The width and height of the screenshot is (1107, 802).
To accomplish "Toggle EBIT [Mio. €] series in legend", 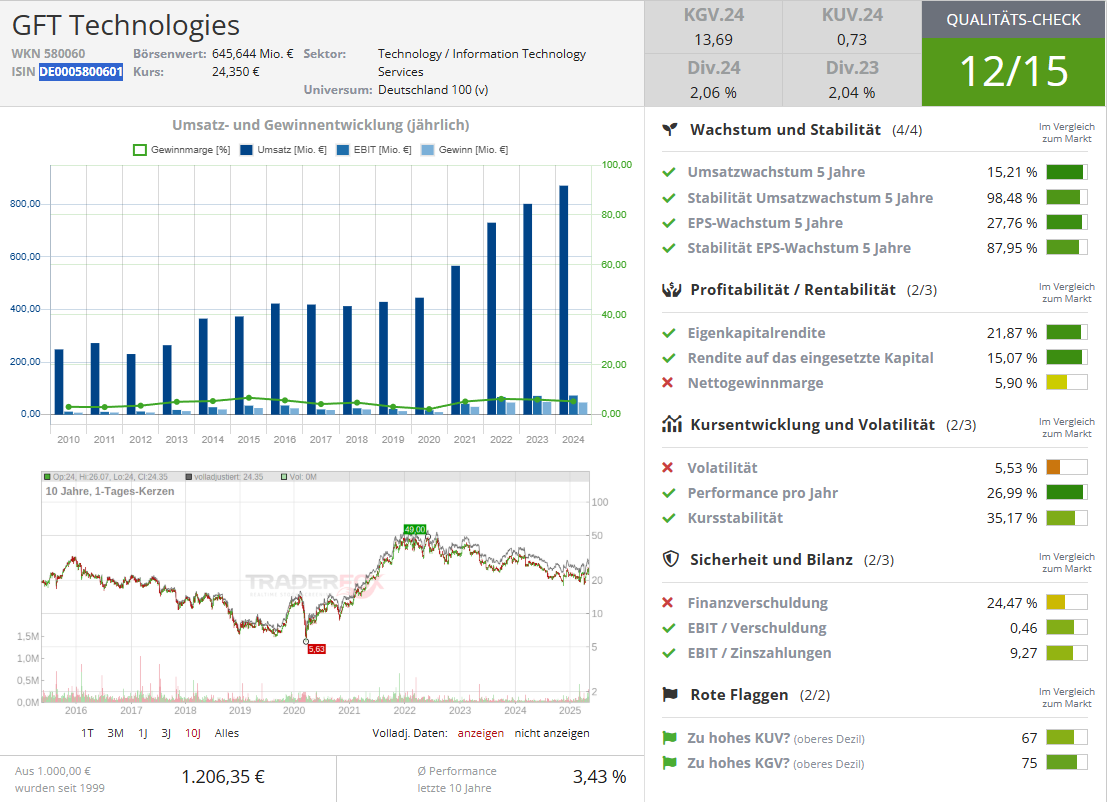I will [374, 150].
